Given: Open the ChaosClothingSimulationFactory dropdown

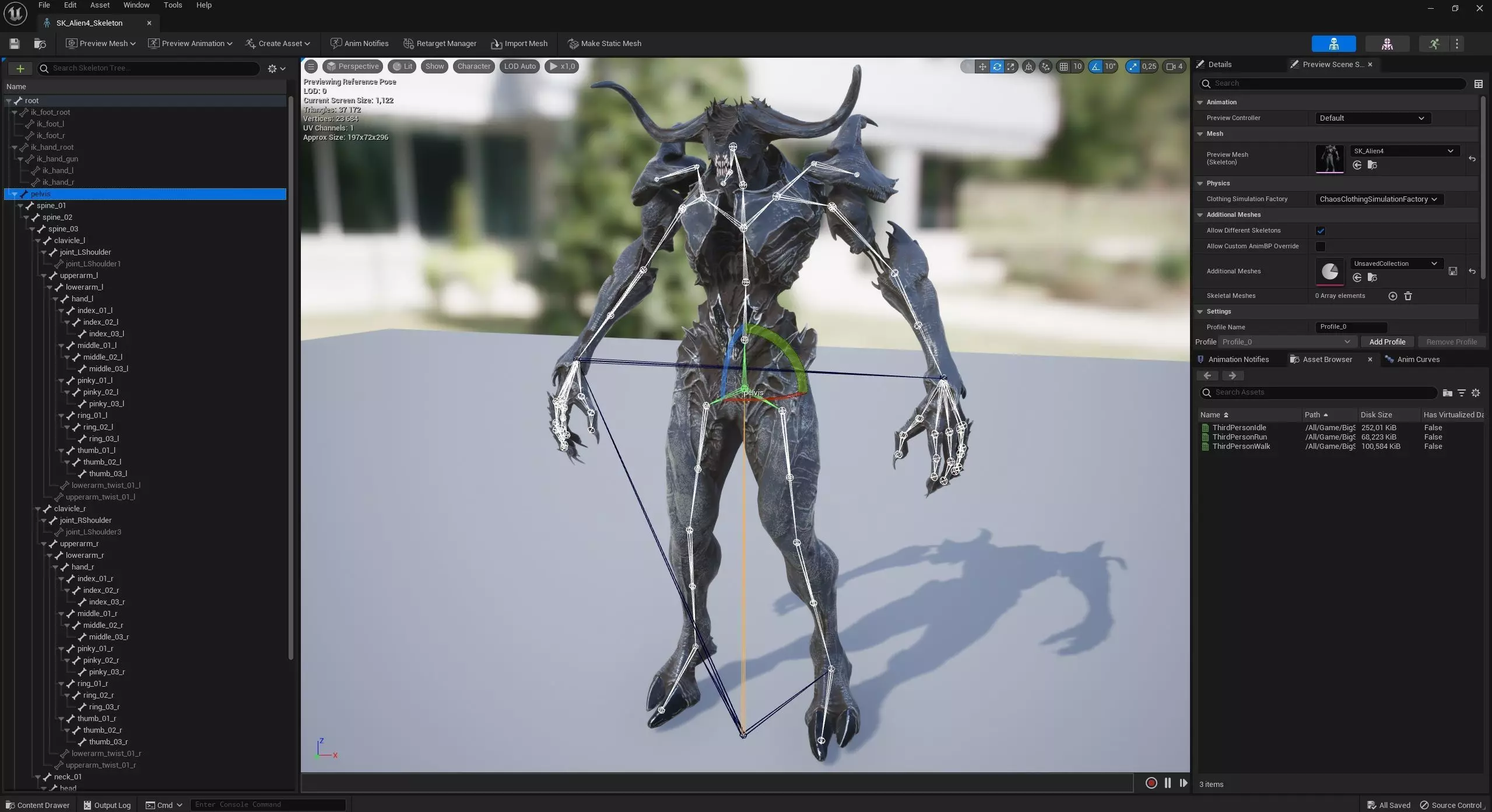Looking at the screenshot, I should pos(1379,199).
